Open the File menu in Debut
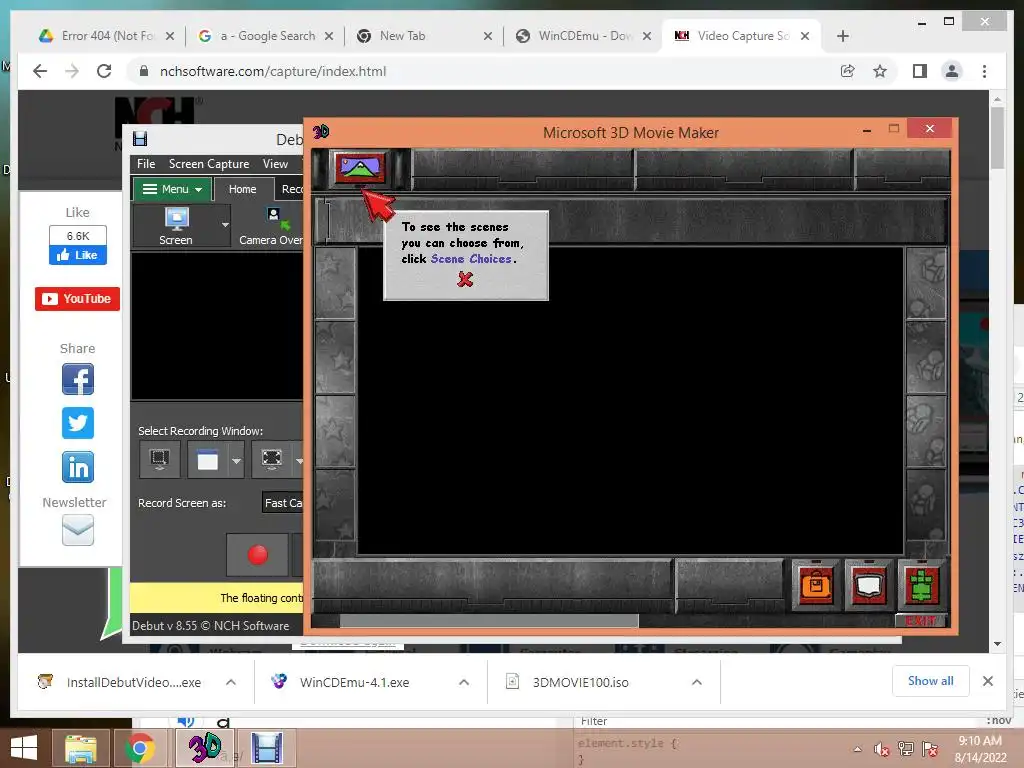 pos(146,164)
